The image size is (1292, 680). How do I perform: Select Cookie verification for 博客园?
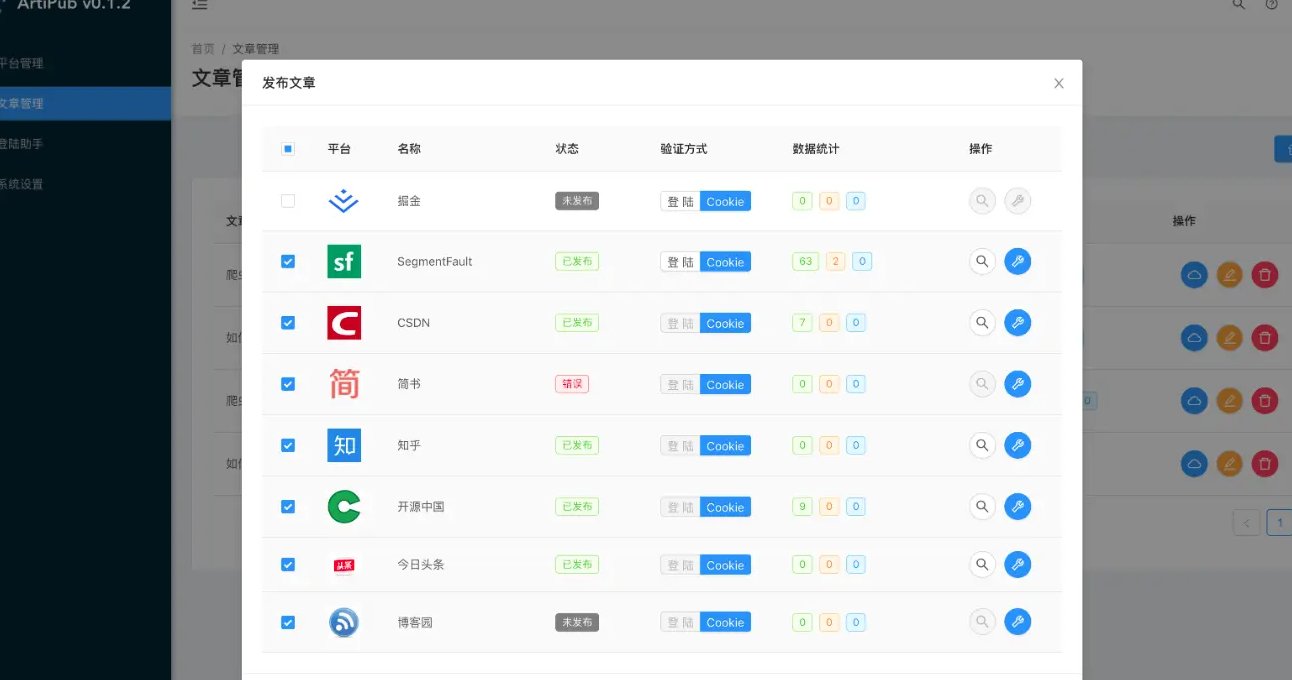point(725,622)
